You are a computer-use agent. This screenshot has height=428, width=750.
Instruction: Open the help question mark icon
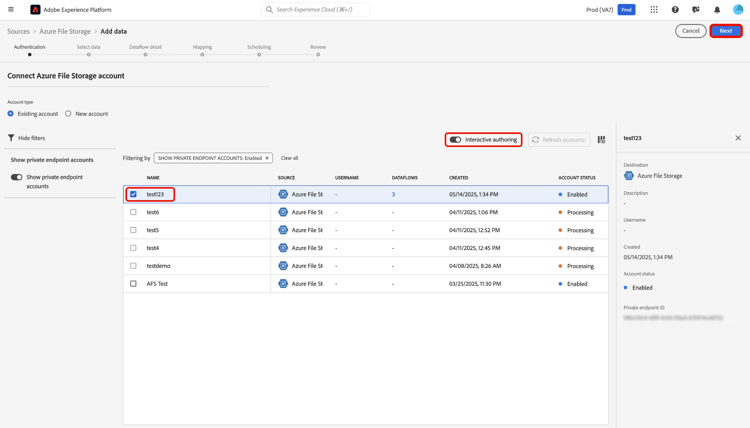tap(675, 10)
